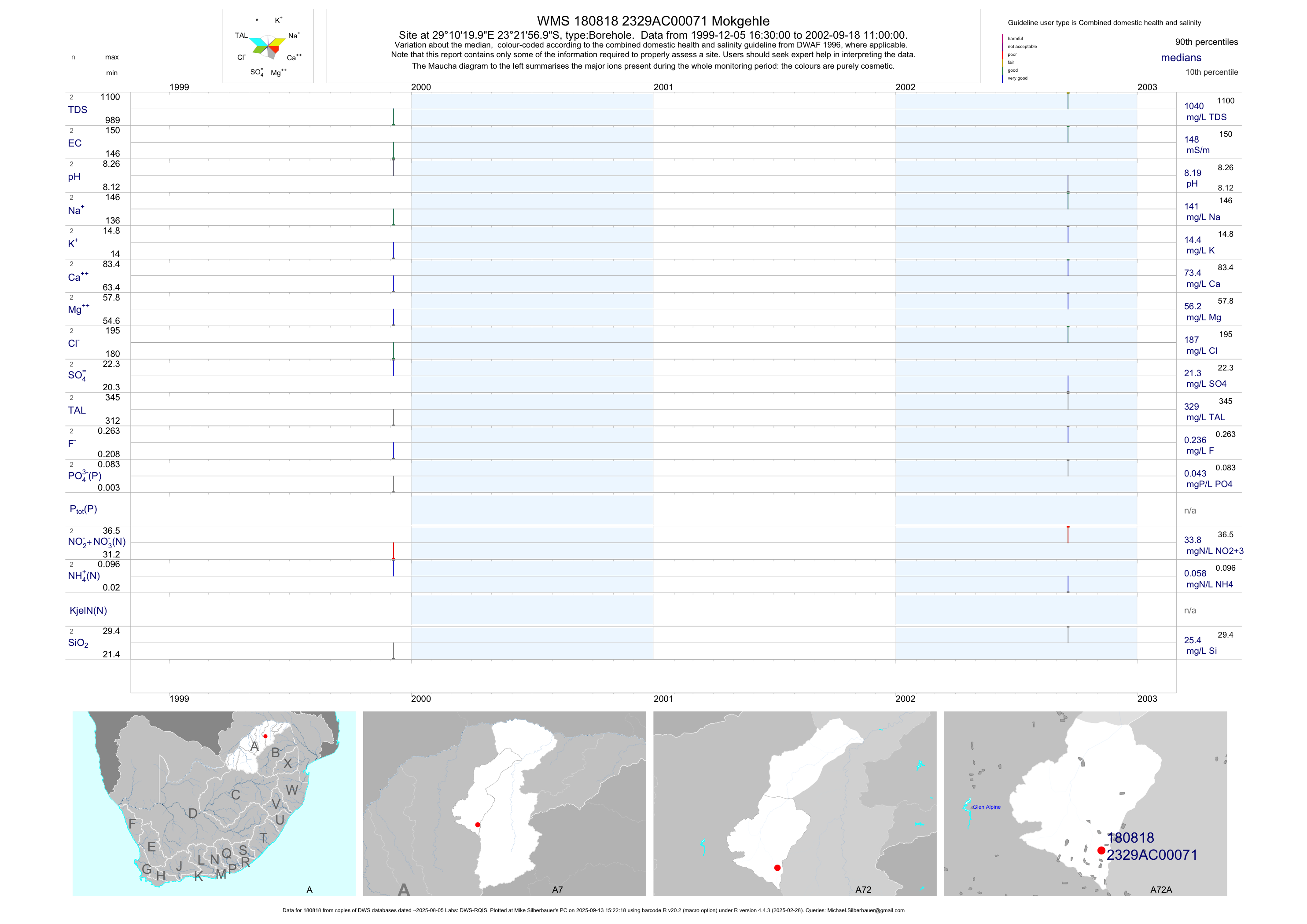This screenshot has width=1307, height=924.
Task: Select the KjelN(N) row label
Action: click(88, 611)
